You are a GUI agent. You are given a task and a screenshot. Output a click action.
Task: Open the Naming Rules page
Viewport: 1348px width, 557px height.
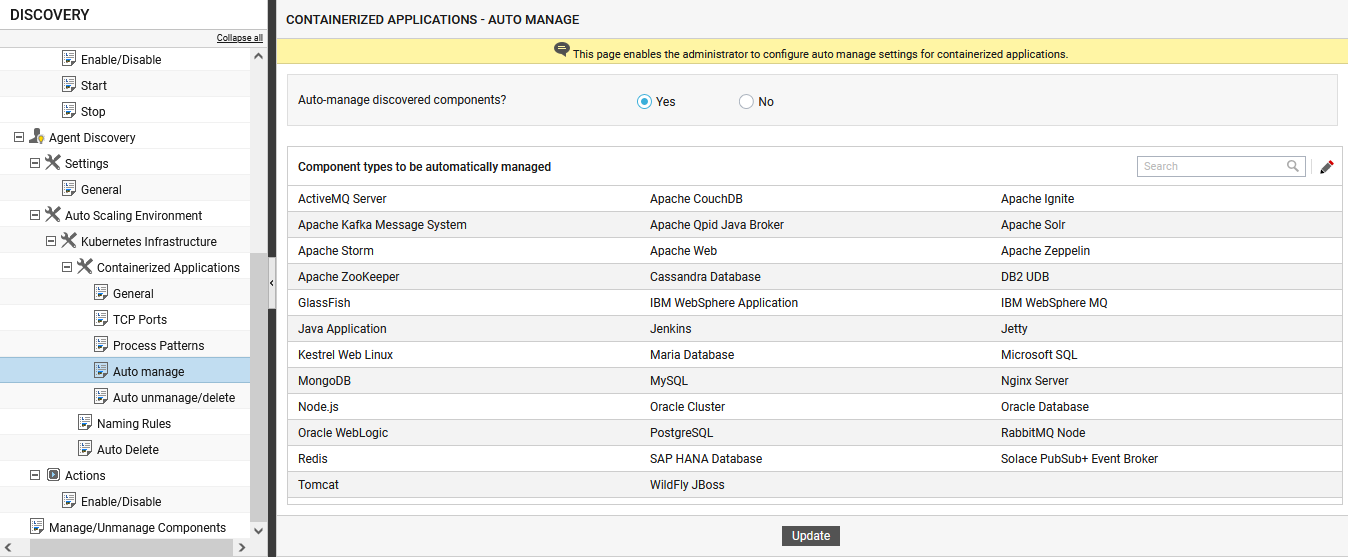pyautogui.click(x=134, y=424)
